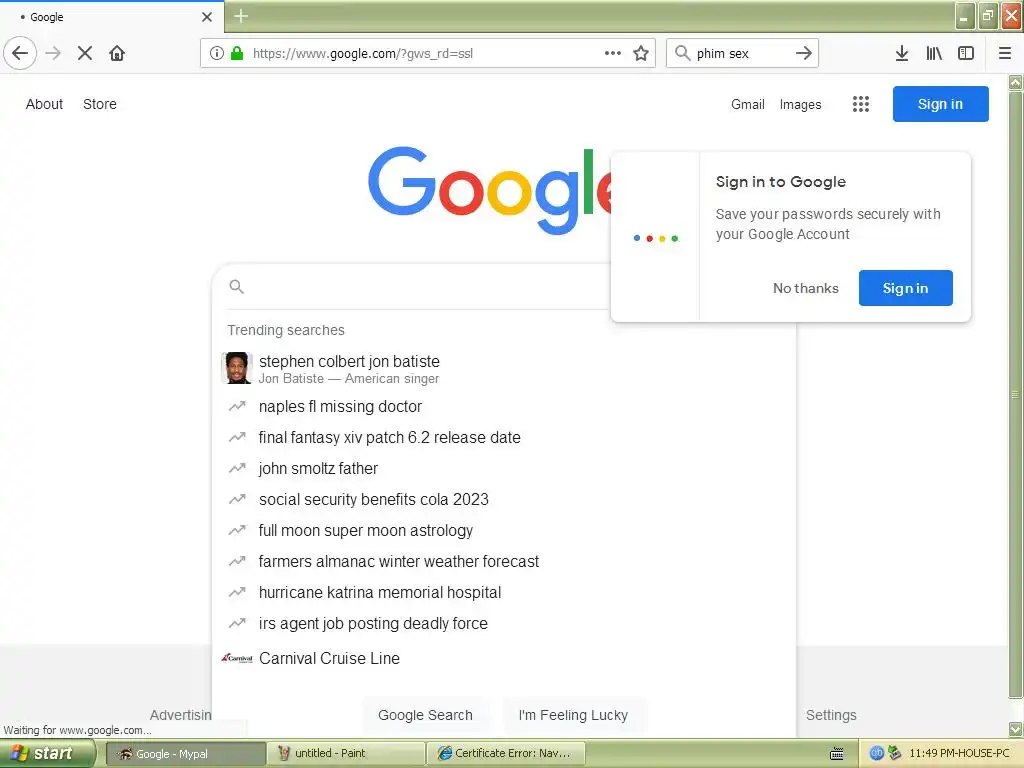Open the downloads arrow icon
This screenshot has height=768, width=1024.
pyautogui.click(x=902, y=53)
